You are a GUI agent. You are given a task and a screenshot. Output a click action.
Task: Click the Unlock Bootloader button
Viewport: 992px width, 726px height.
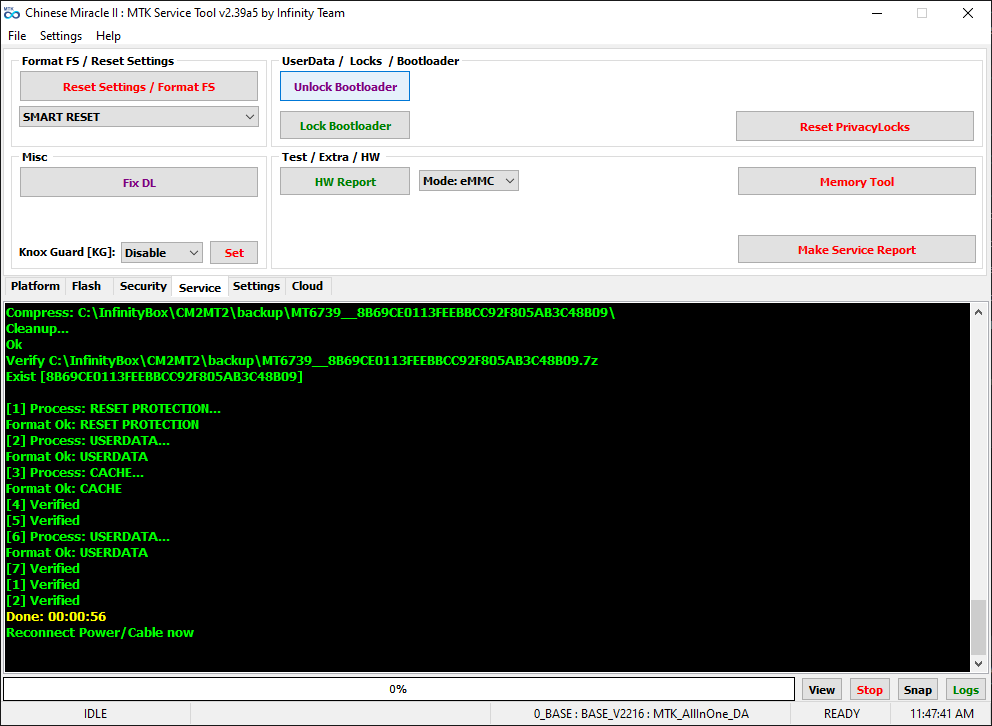(x=345, y=87)
